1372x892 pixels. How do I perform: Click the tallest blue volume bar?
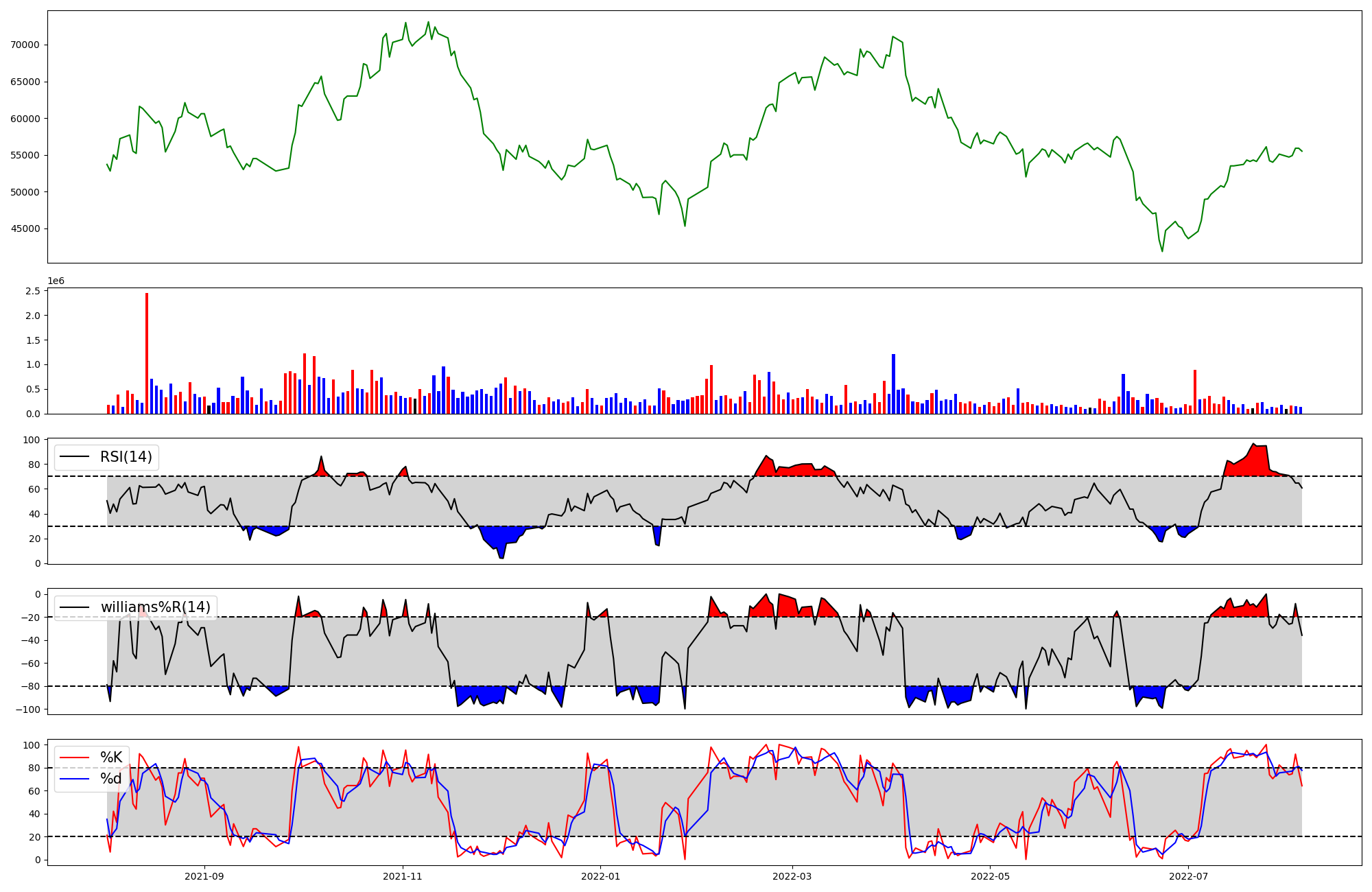point(893,384)
